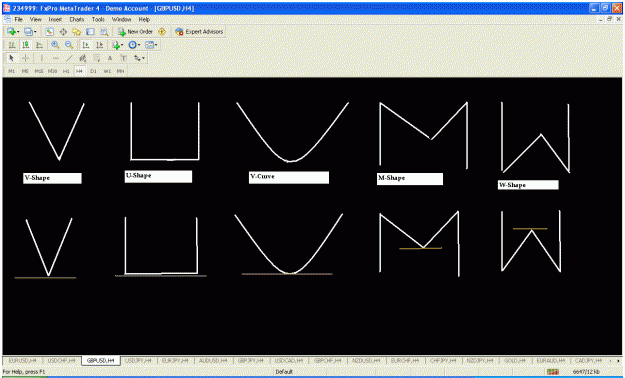Switch to the EURUSD,H4 chart tab

pyautogui.click(x=22, y=360)
